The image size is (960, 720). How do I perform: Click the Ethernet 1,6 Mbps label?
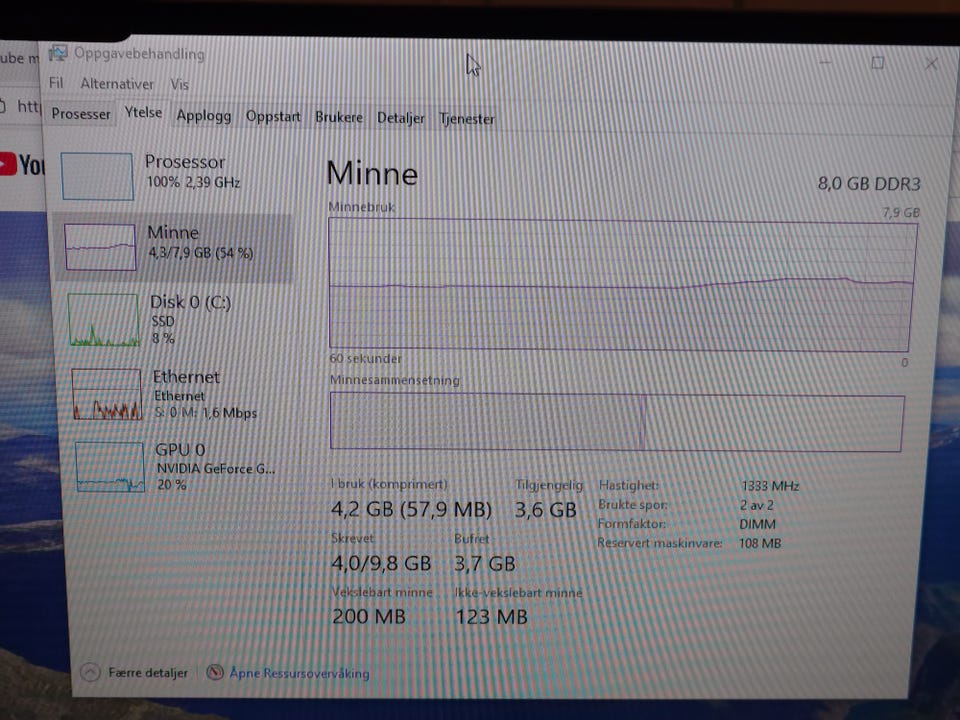point(205,394)
